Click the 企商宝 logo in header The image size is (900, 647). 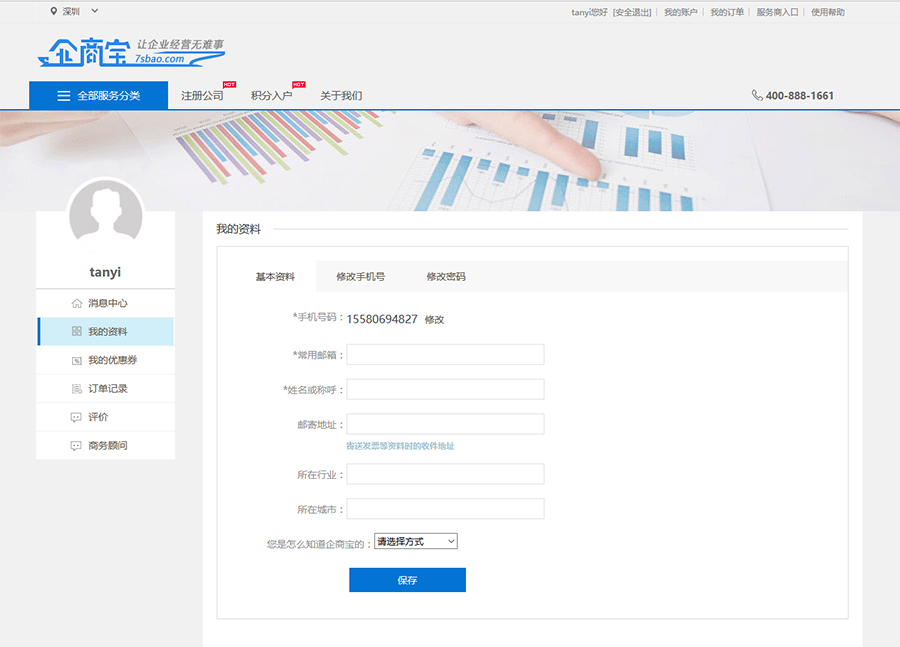130,53
